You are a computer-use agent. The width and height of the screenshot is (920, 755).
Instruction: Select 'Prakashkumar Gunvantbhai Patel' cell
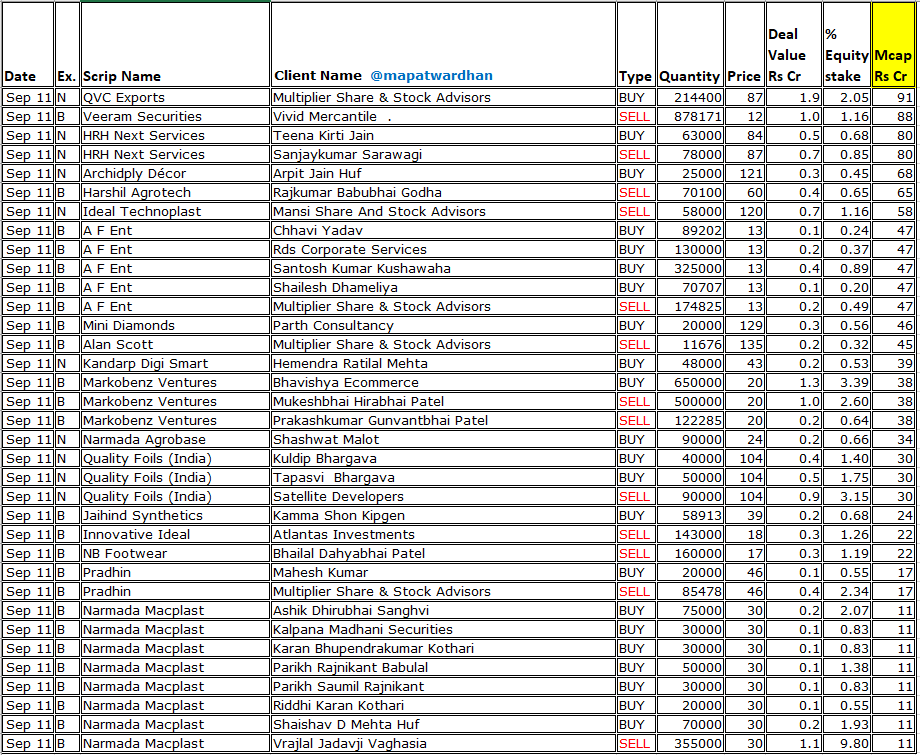(443, 421)
